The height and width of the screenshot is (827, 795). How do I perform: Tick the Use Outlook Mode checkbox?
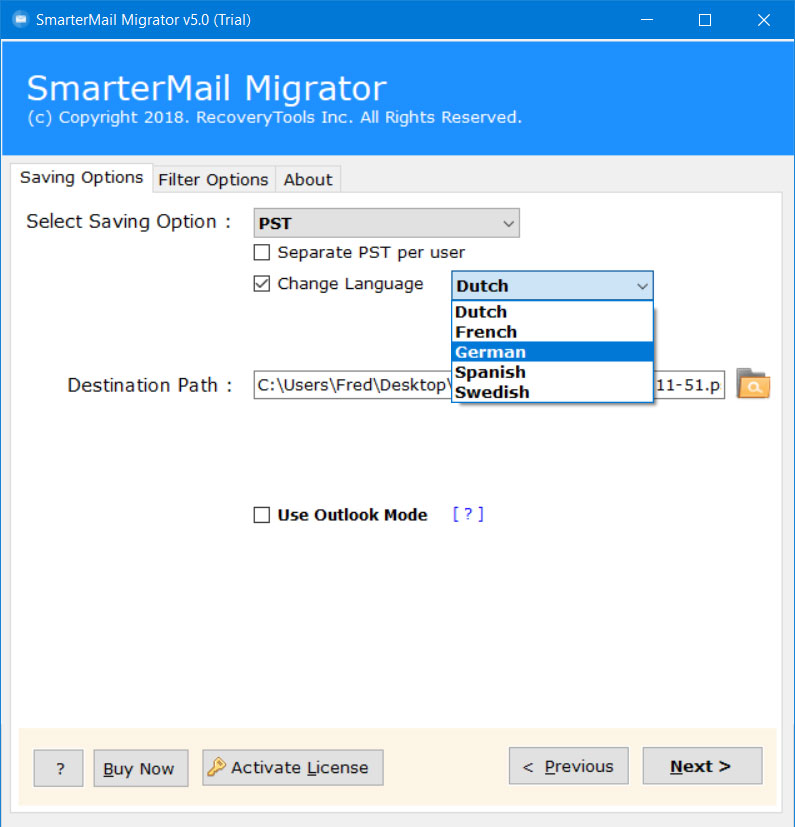tap(262, 515)
